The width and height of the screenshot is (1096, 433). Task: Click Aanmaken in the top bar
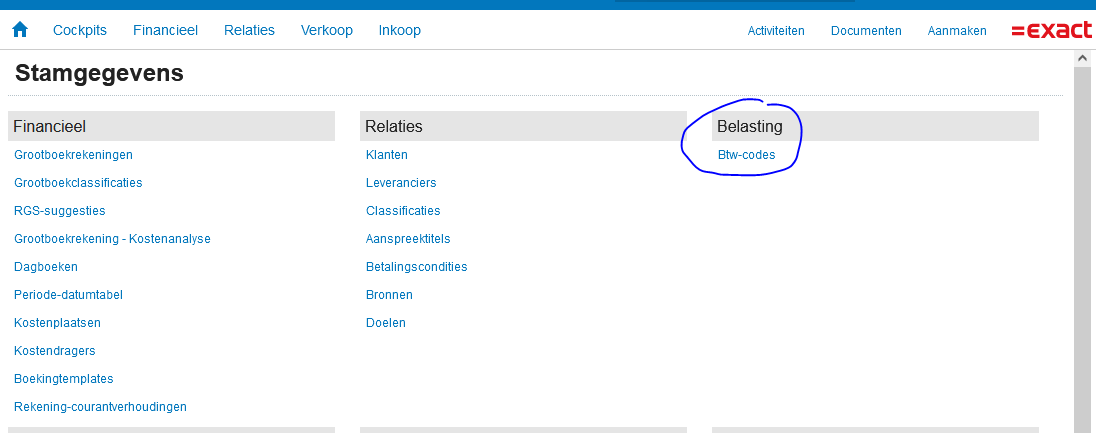(957, 31)
